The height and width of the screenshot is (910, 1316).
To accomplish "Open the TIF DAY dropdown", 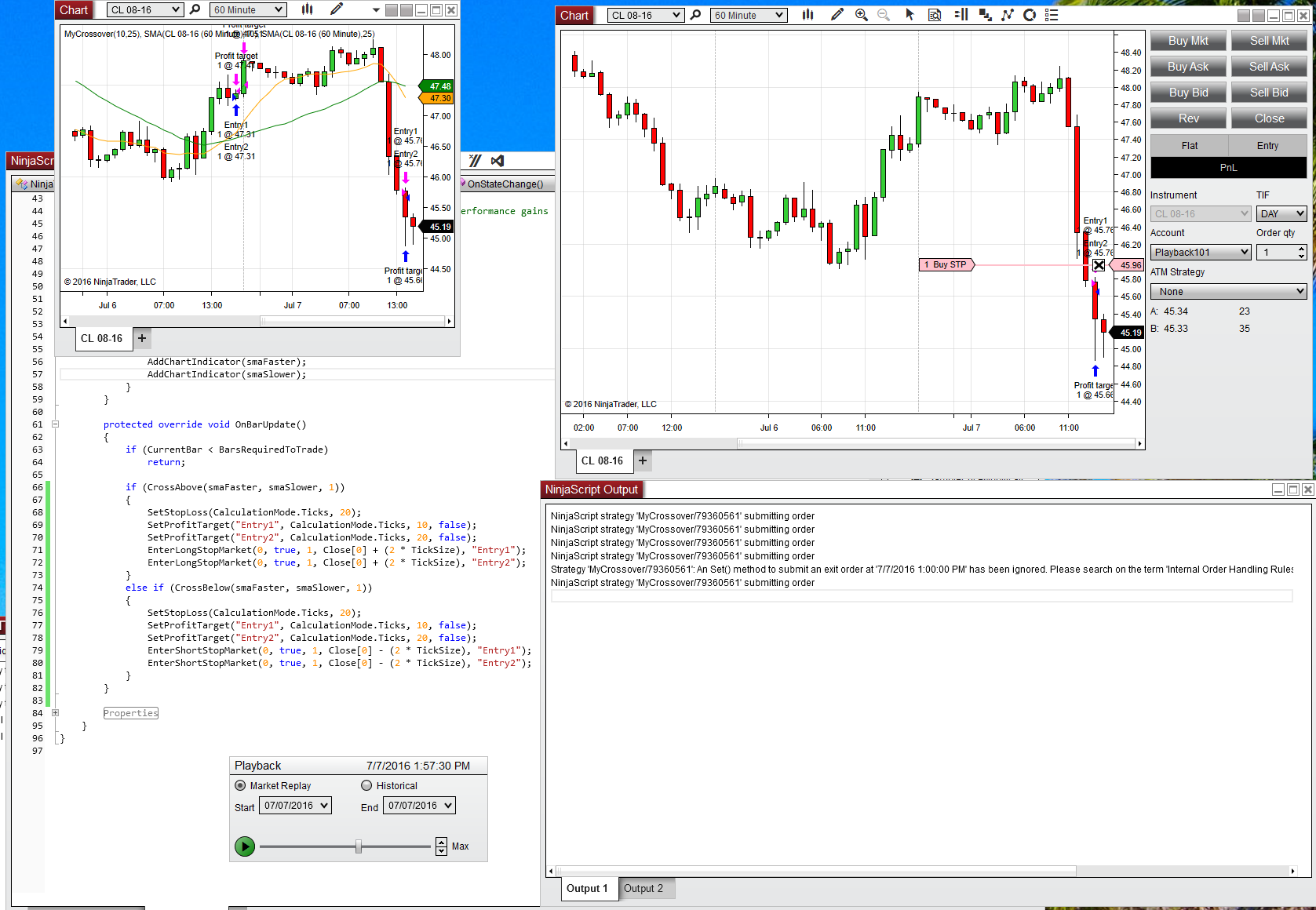I will [x=1281, y=213].
